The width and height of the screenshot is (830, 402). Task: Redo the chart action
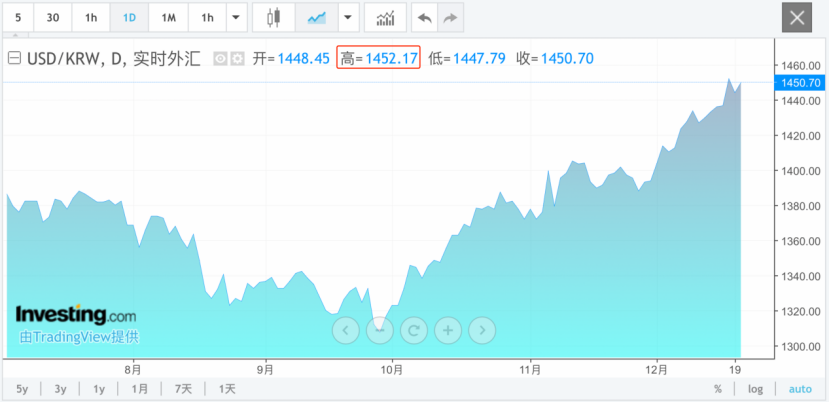[x=451, y=18]
